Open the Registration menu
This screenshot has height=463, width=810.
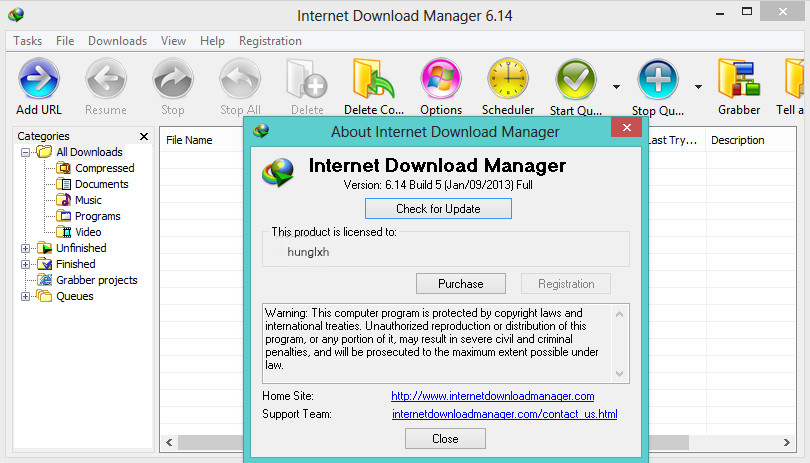[x=270, y=41]
